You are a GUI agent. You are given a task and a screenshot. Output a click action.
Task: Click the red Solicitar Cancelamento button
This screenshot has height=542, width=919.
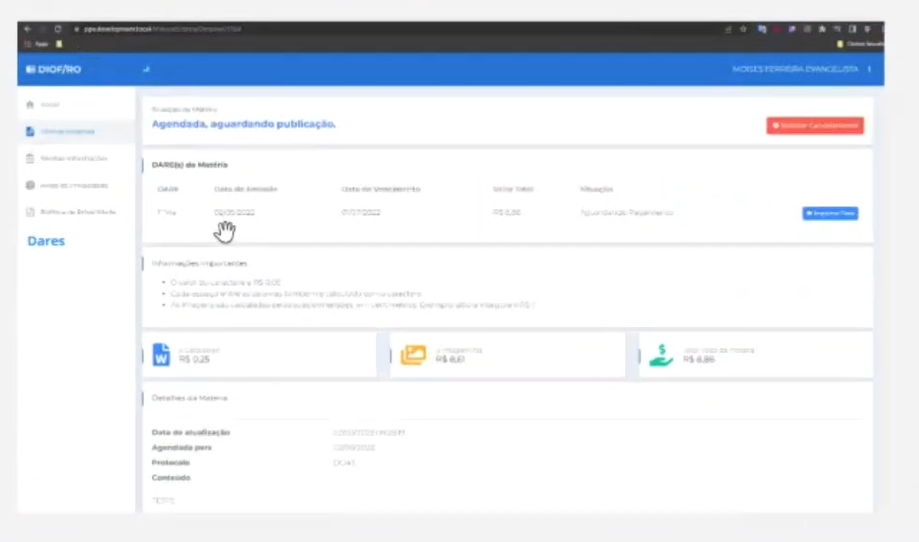[815, 125]
